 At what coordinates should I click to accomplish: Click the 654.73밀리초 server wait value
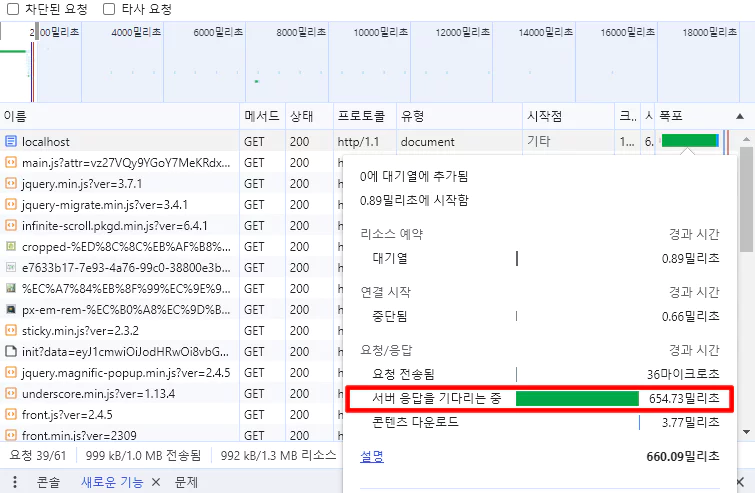(x=684, y=399)
